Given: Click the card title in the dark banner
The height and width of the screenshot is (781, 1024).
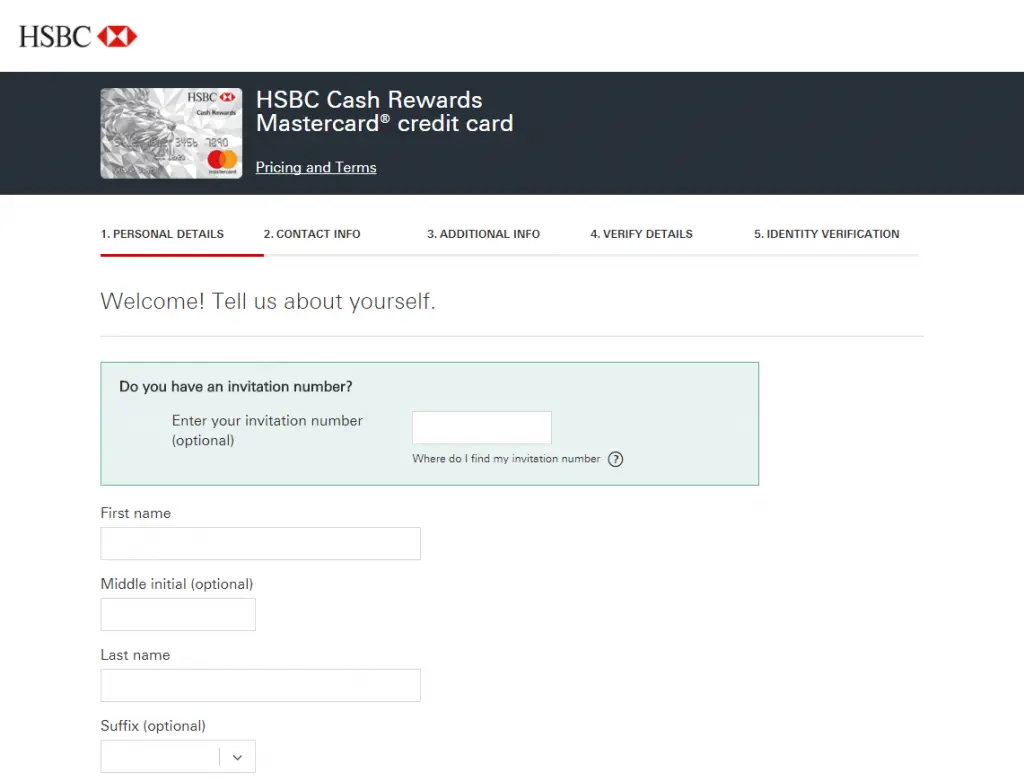Looking at the screenshot, I should coord(384,112).
